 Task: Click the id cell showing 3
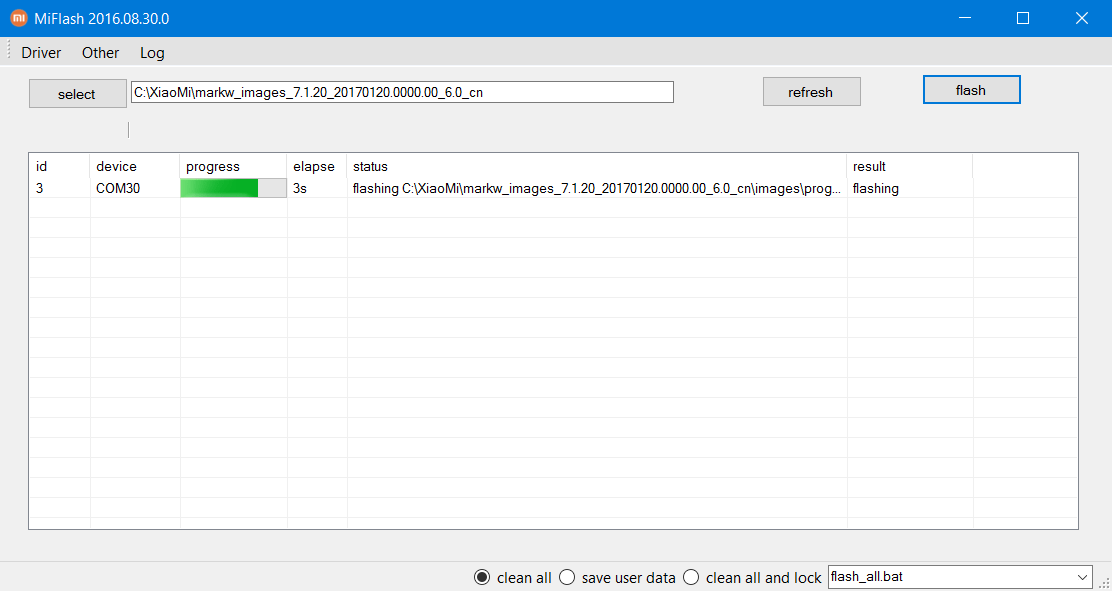click(60, 189)
